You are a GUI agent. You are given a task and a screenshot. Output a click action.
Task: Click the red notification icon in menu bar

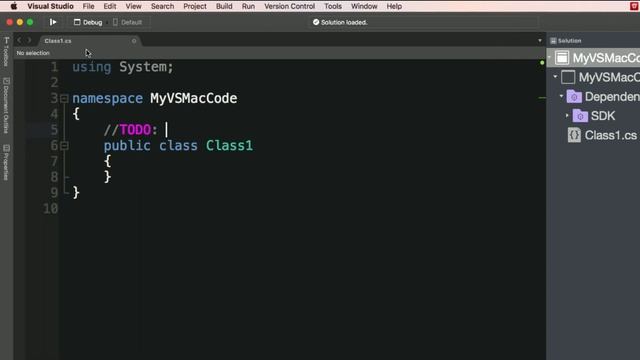point(634,6)
